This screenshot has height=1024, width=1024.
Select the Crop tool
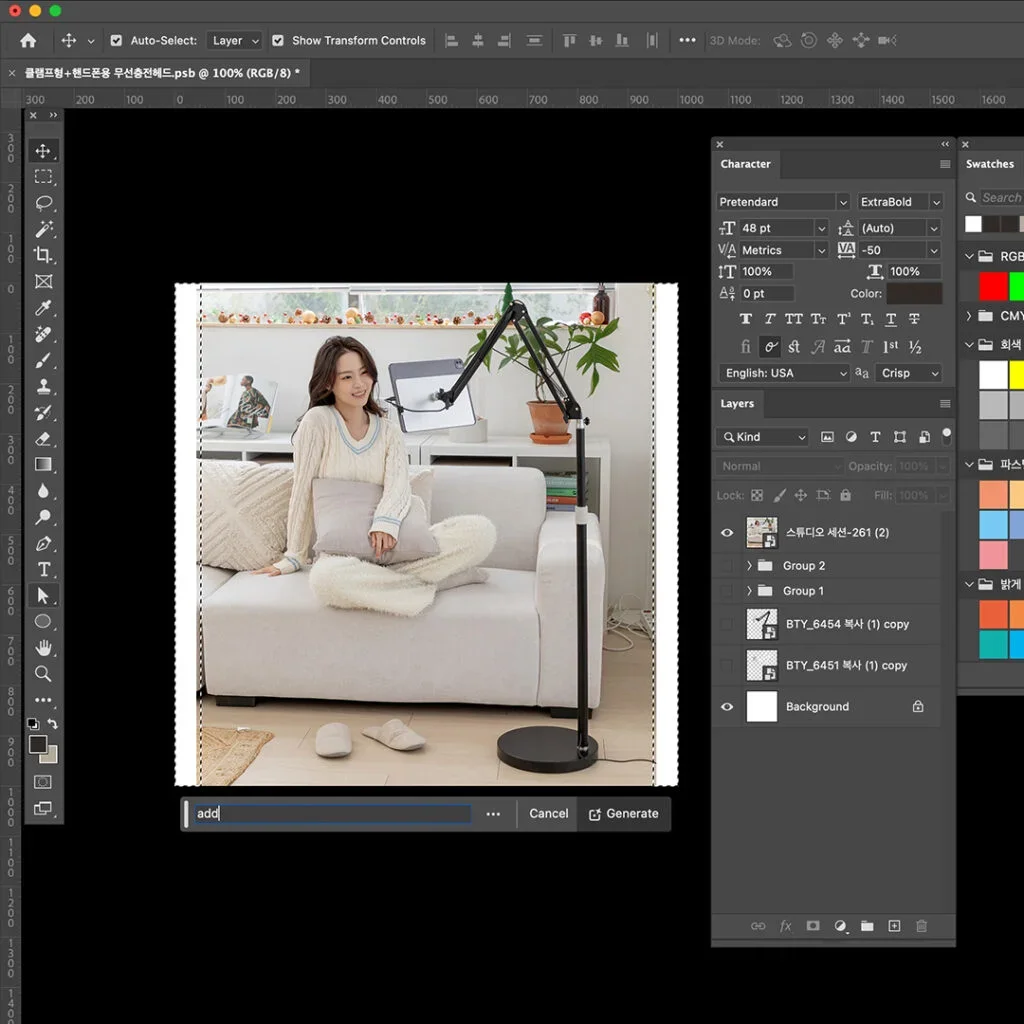point(43,255)
